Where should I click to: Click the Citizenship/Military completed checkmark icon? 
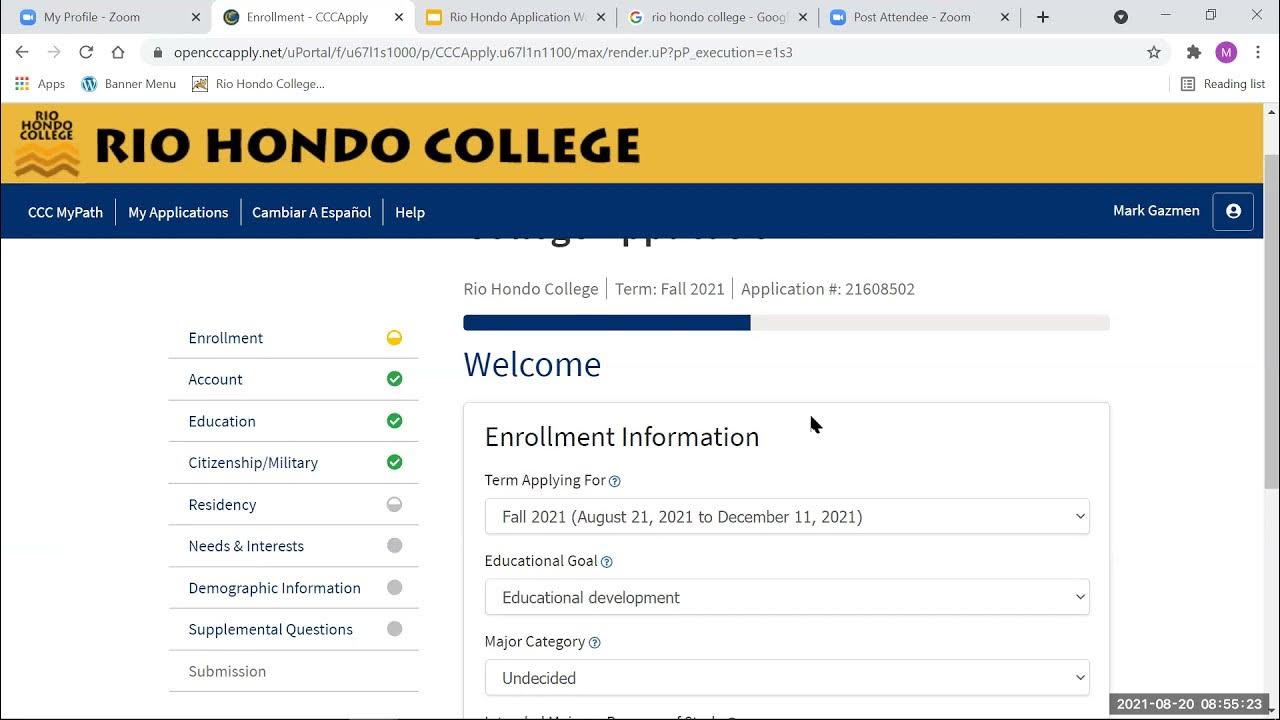(394, 462)
